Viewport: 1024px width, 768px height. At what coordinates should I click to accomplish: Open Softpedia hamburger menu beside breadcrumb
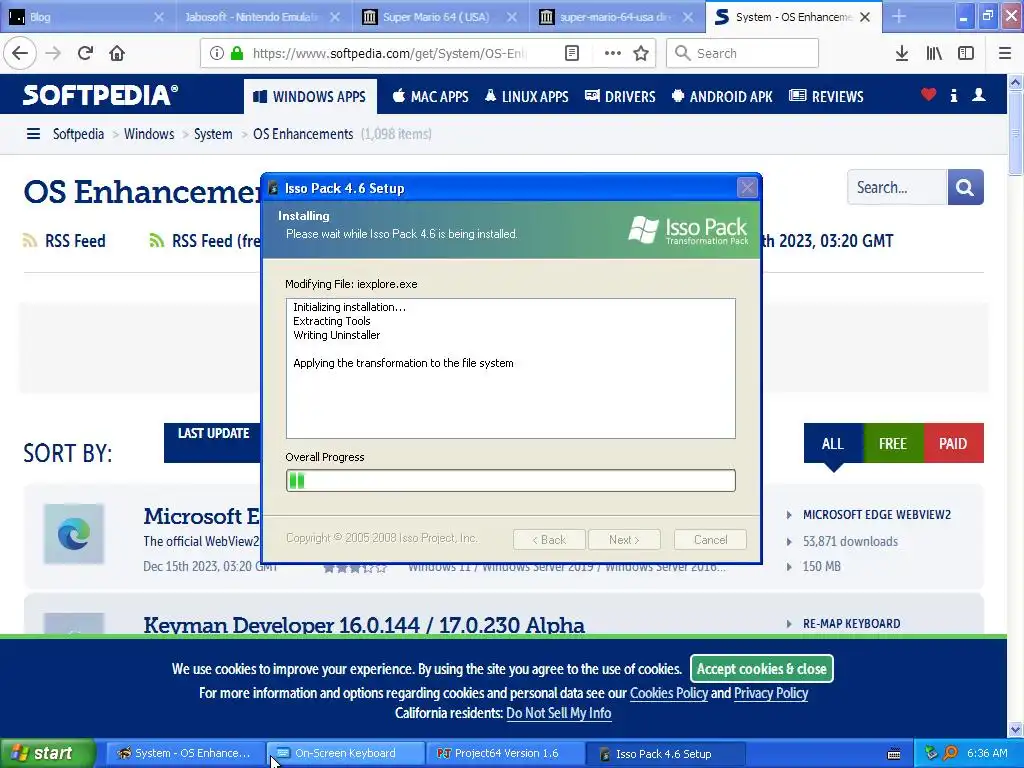(x=33, y=134)
